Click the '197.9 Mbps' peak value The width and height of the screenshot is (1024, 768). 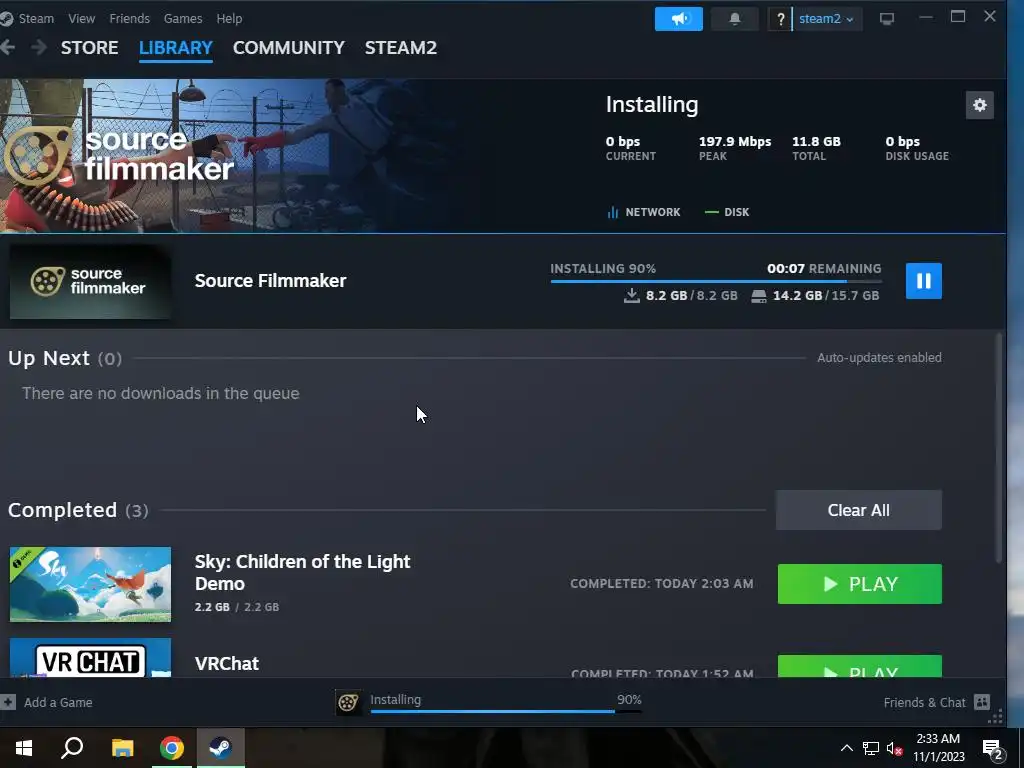(x=735, y=142)
